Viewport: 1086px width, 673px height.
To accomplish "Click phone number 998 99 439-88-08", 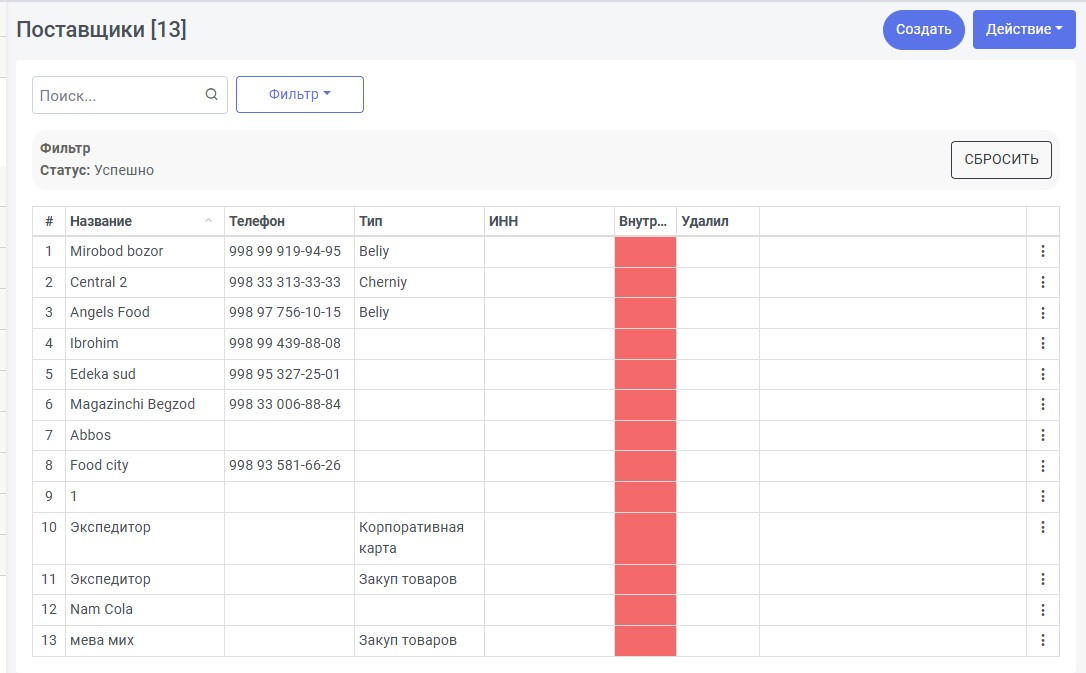I will pyautogui.click(x=285, y=343).
